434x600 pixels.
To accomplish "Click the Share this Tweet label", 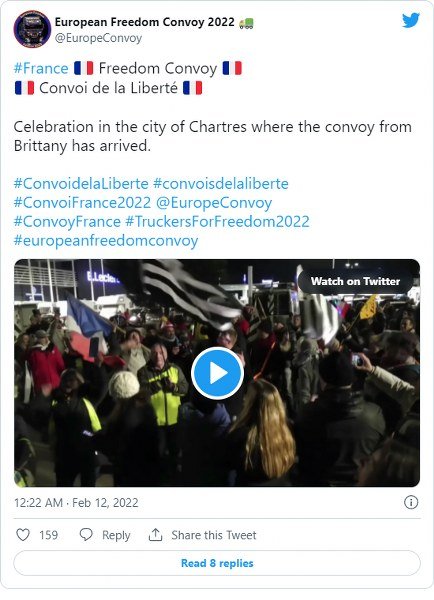I will click(214, 535).
